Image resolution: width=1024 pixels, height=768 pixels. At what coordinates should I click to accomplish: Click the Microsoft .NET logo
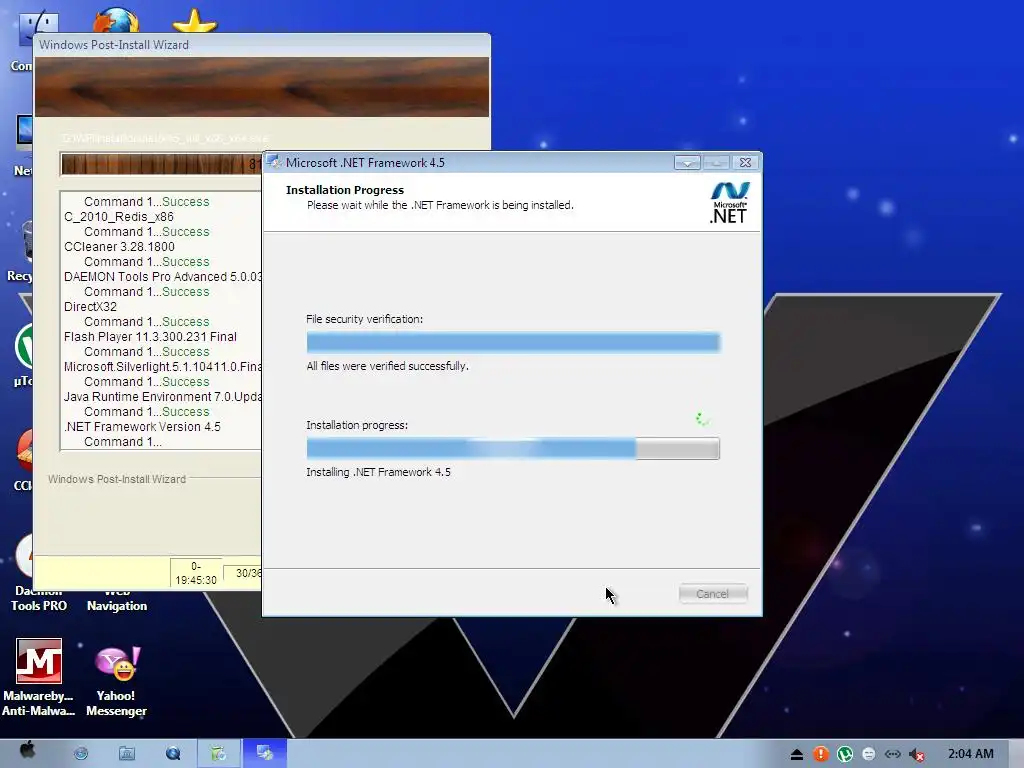[x=729, y=202]
